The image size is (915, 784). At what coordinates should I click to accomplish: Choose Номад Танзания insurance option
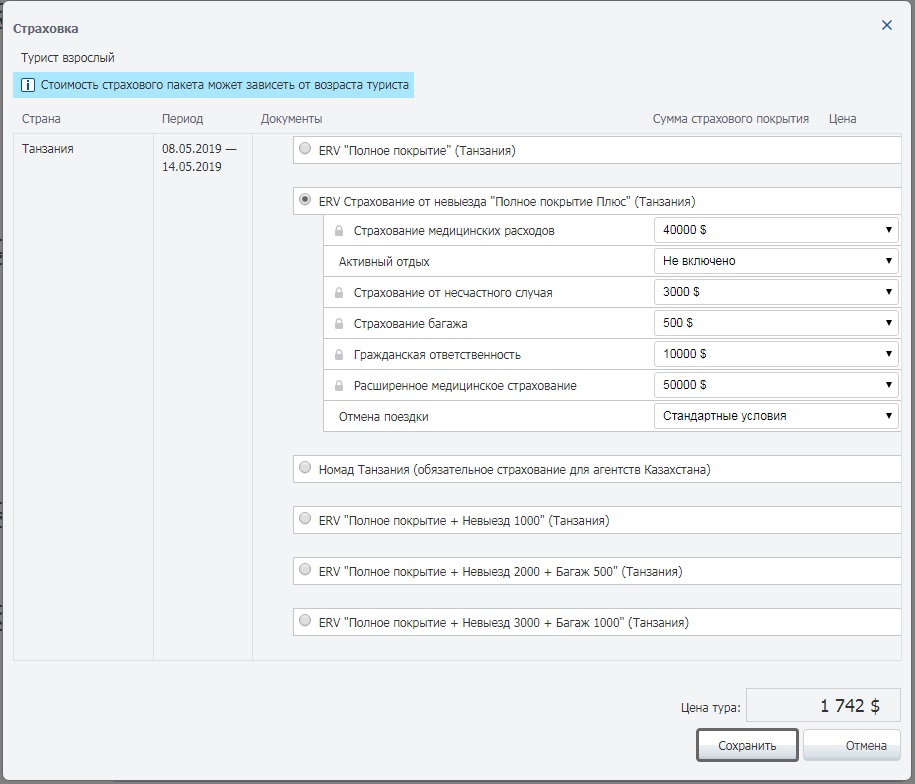[305, 468]
